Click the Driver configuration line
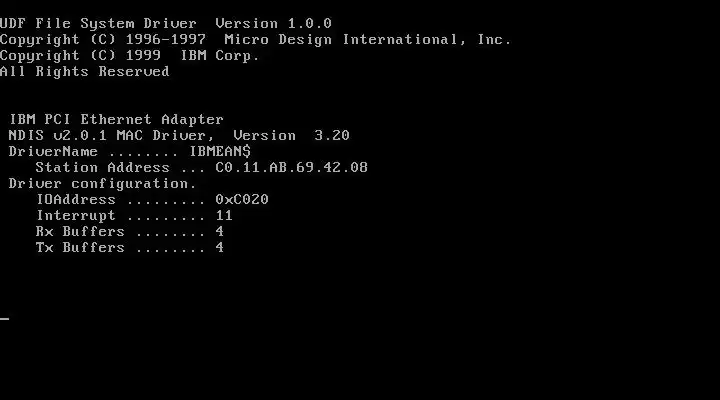This screenshot has height=400, width=720. [102, 184]
